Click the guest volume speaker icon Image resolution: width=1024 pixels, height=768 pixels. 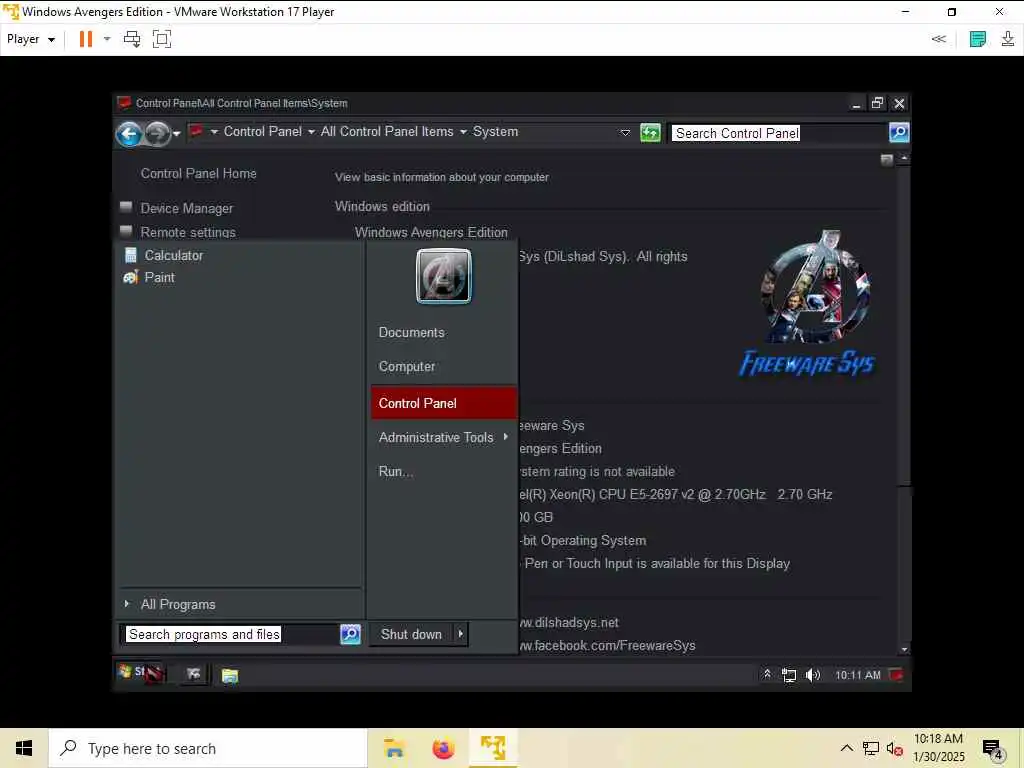[812, 675]
